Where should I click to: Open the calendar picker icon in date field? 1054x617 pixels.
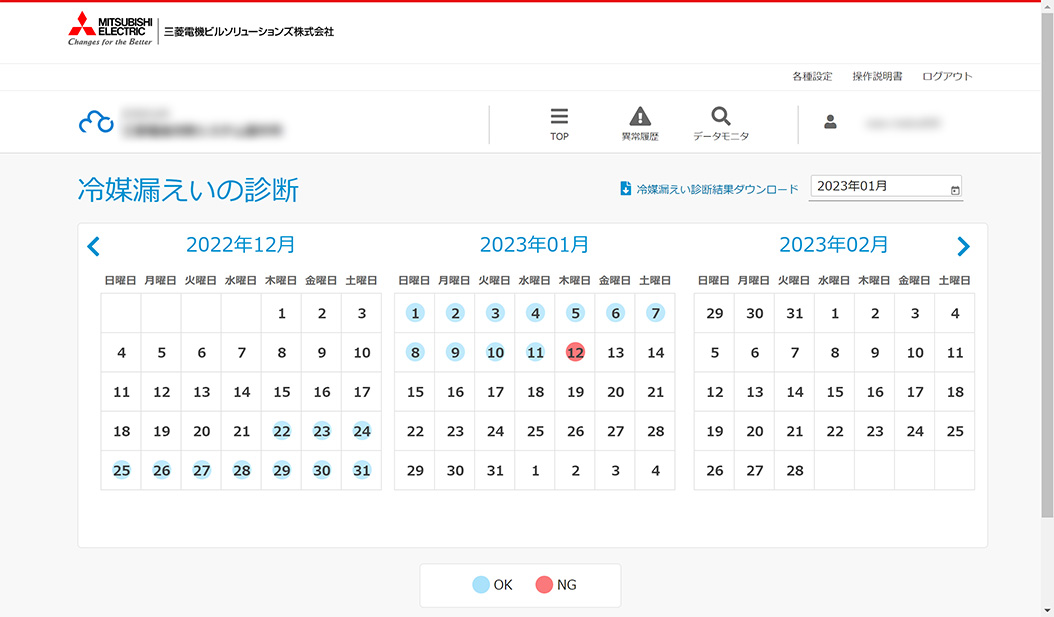(955, 188)
